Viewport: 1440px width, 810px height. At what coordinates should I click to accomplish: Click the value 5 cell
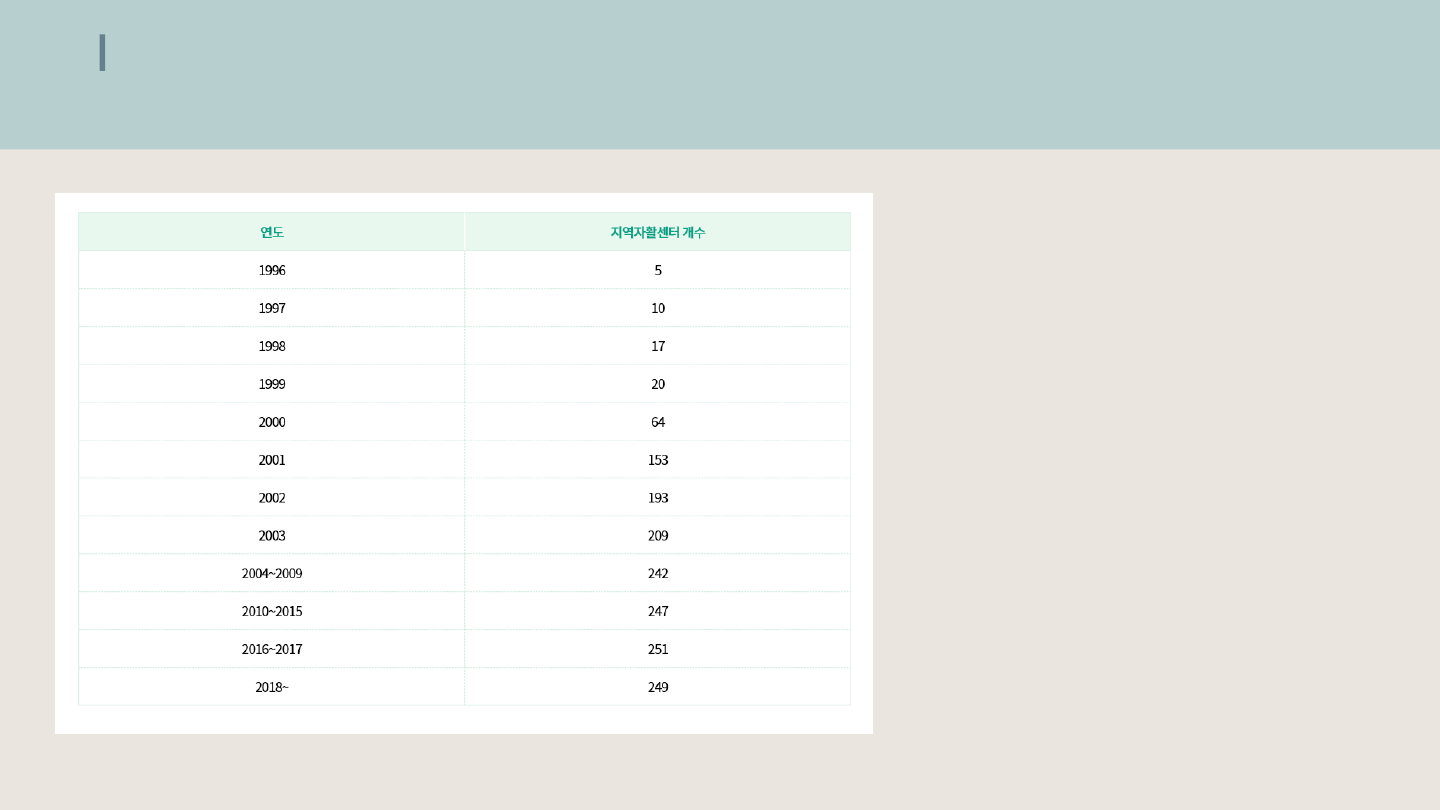tap(658, 270)
